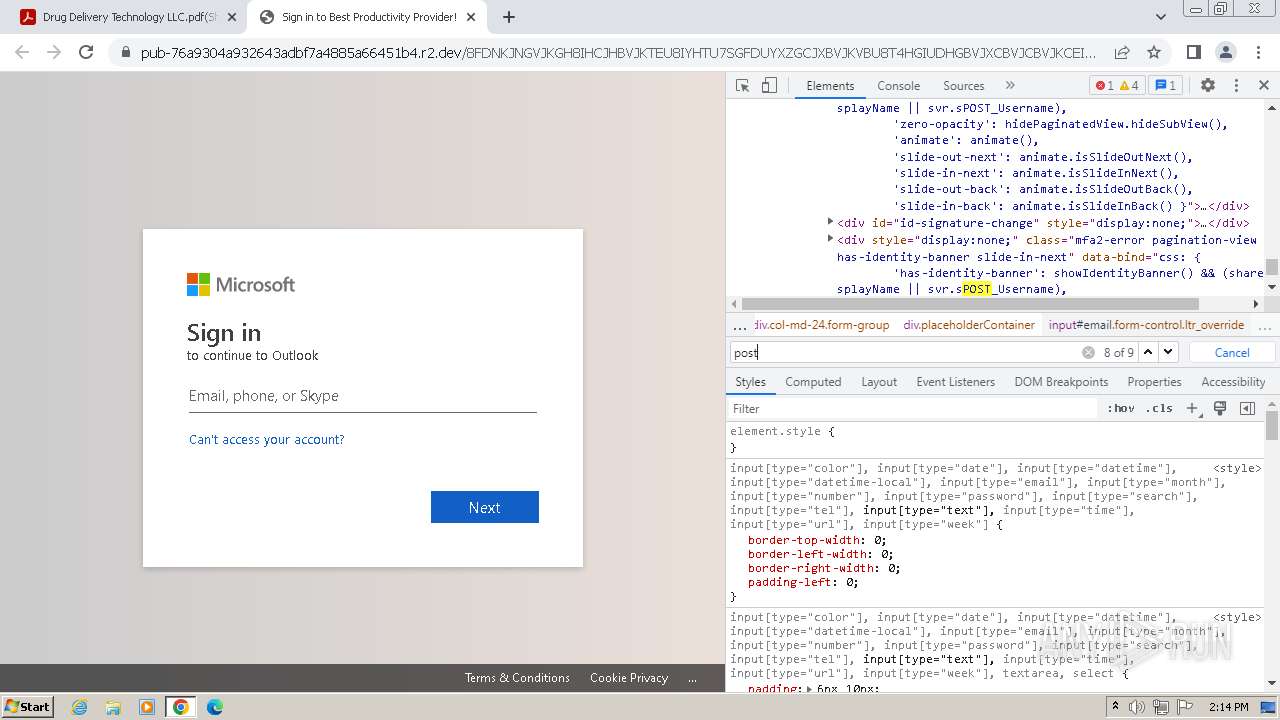Open Cookie Privacy link
Viewport: 1280px width, 720px height.
tap(629, 677)
